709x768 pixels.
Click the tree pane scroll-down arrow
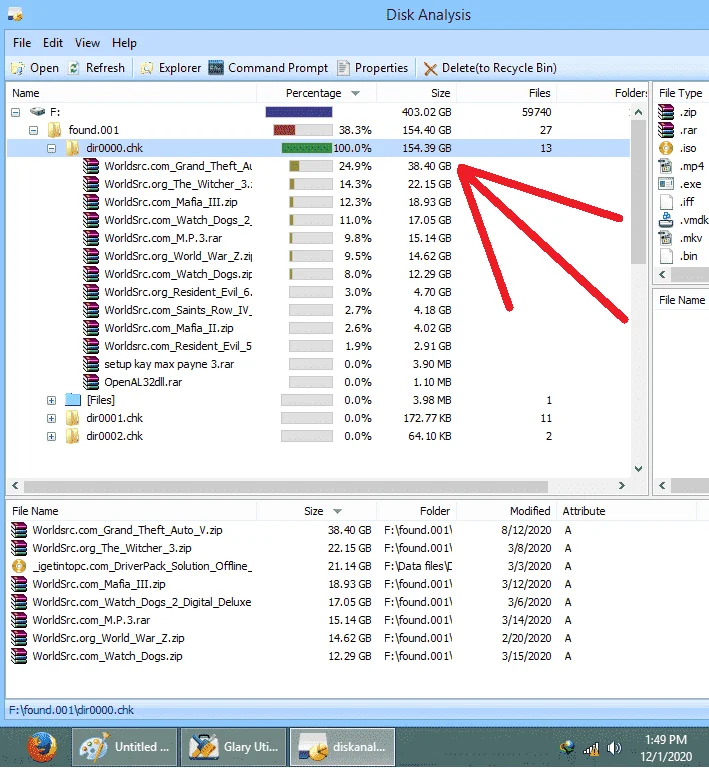click(x=638, y=469)
